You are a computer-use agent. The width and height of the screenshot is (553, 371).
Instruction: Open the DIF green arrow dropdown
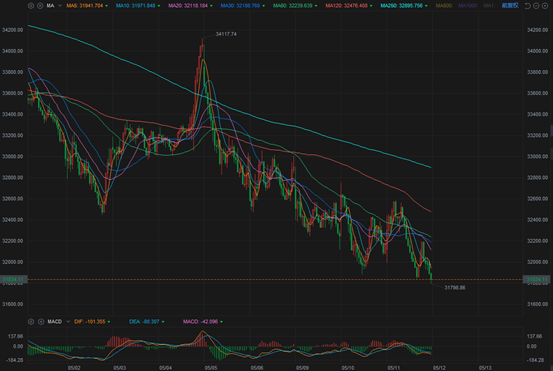click(109, 322)
